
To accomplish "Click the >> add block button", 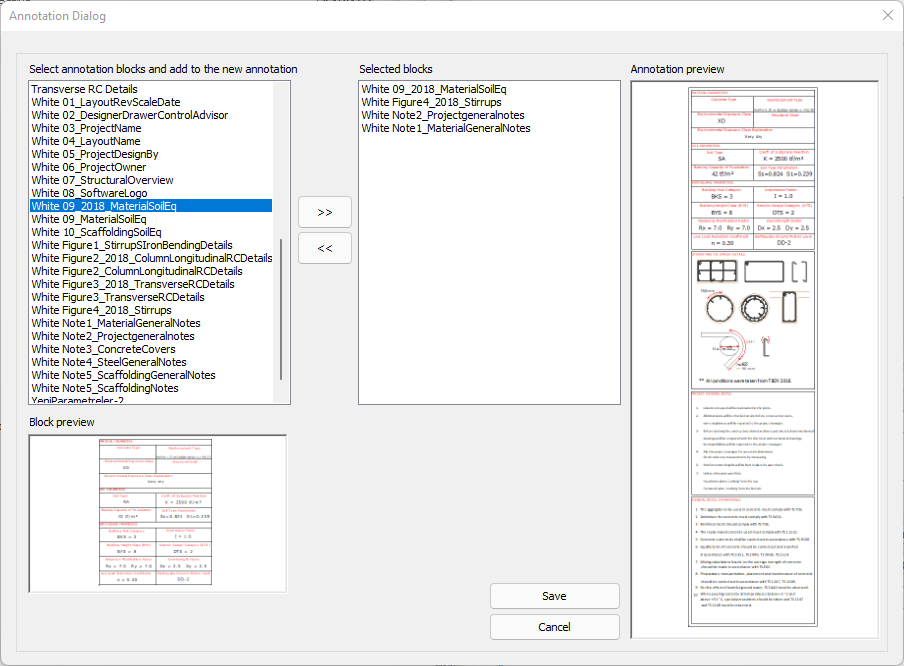I will 325,213.
